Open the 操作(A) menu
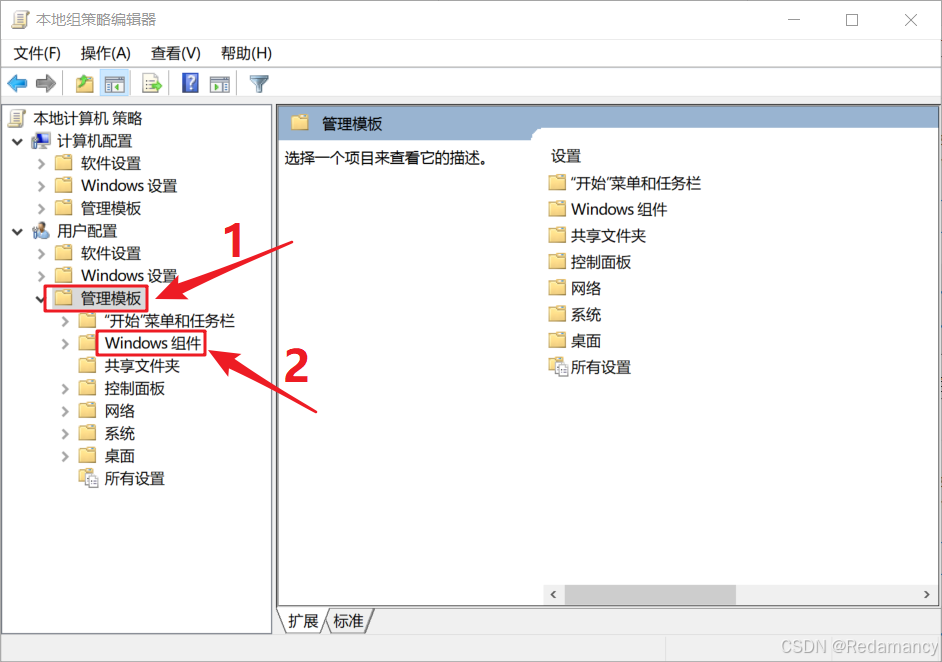The height and width of the screenshot is (662, 942). coord(106,53)
